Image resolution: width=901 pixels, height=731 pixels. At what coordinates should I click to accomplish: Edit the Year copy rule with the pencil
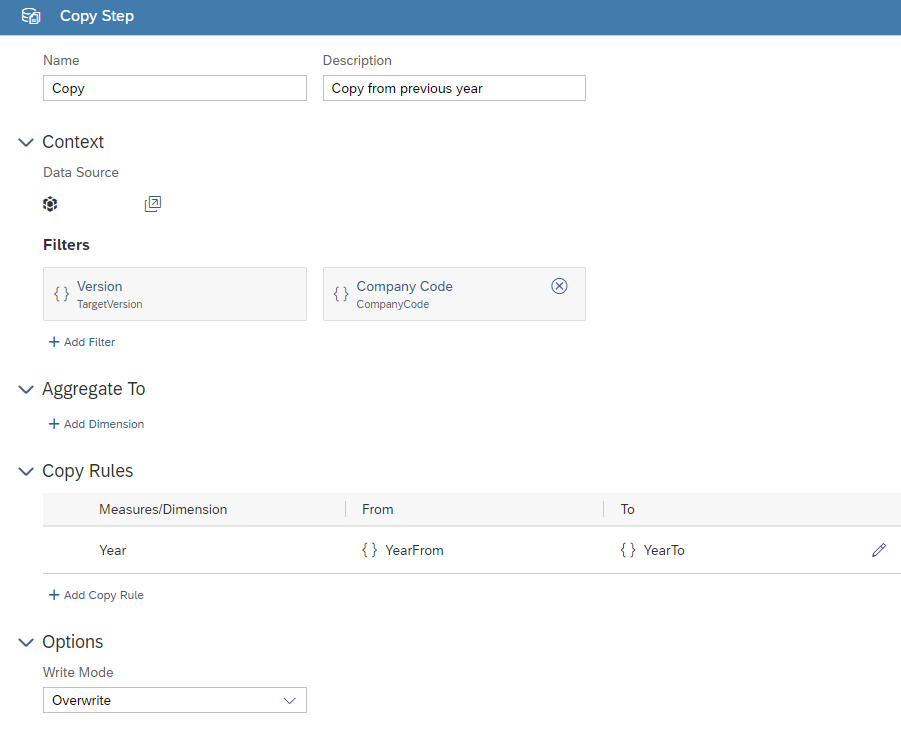(x=878, y=549)
